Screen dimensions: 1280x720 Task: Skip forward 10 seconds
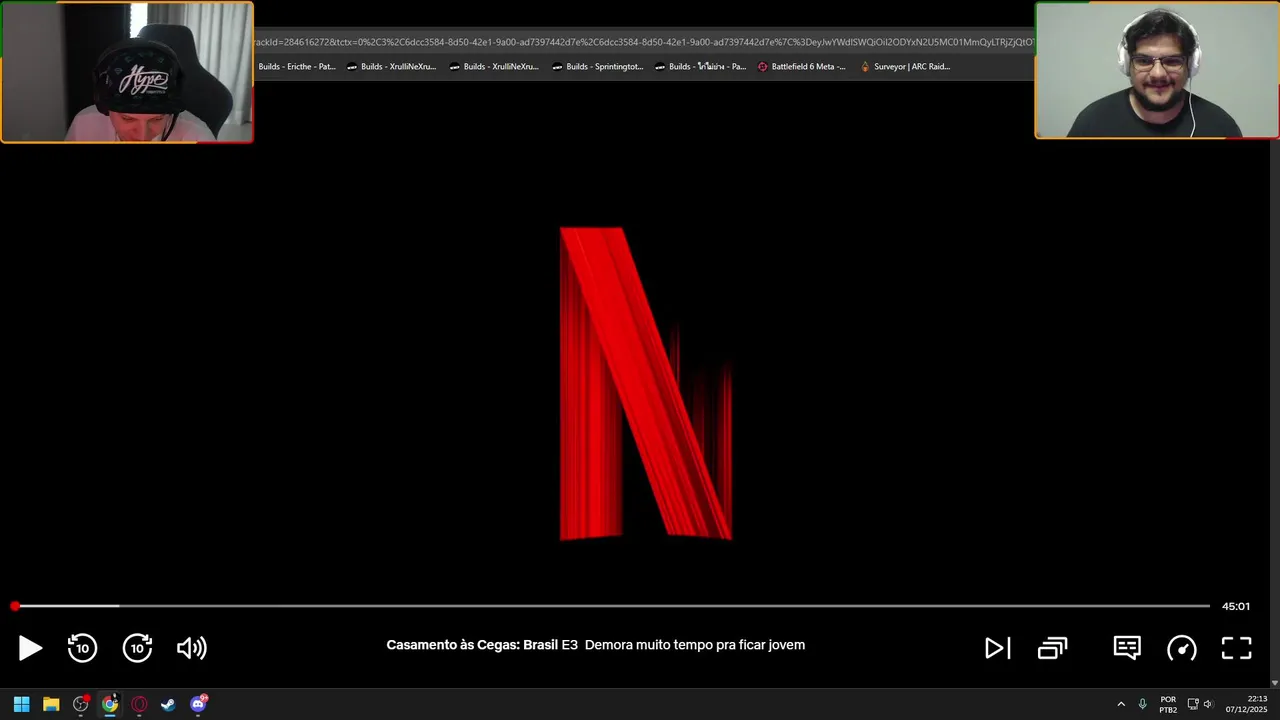click(x=137, y=647)
